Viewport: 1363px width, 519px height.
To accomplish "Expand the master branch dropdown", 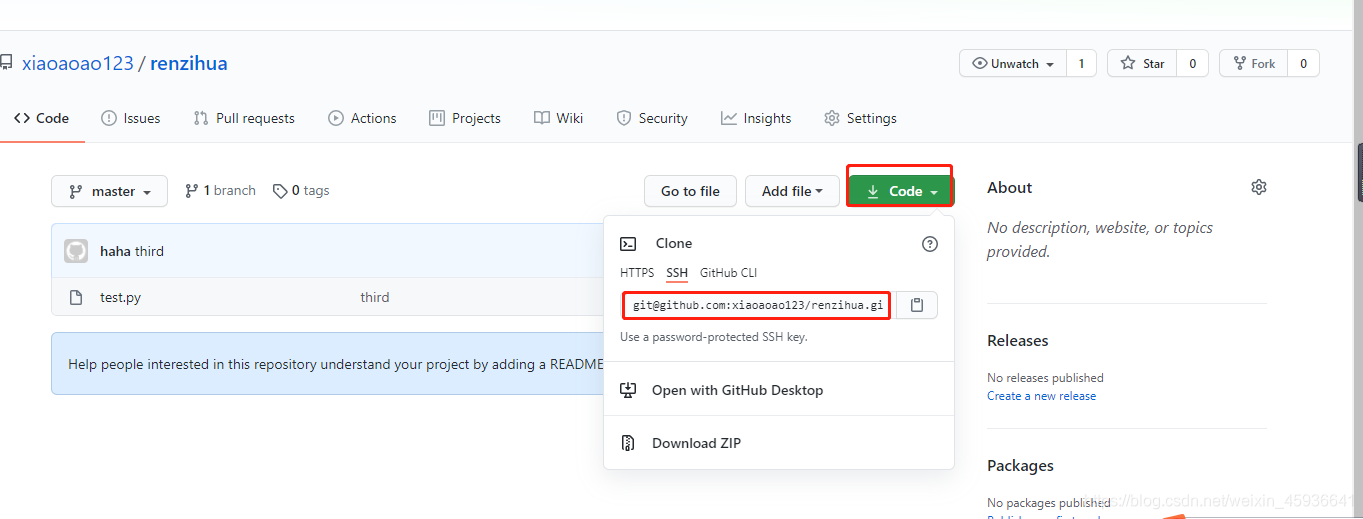I will coord(110,191).
